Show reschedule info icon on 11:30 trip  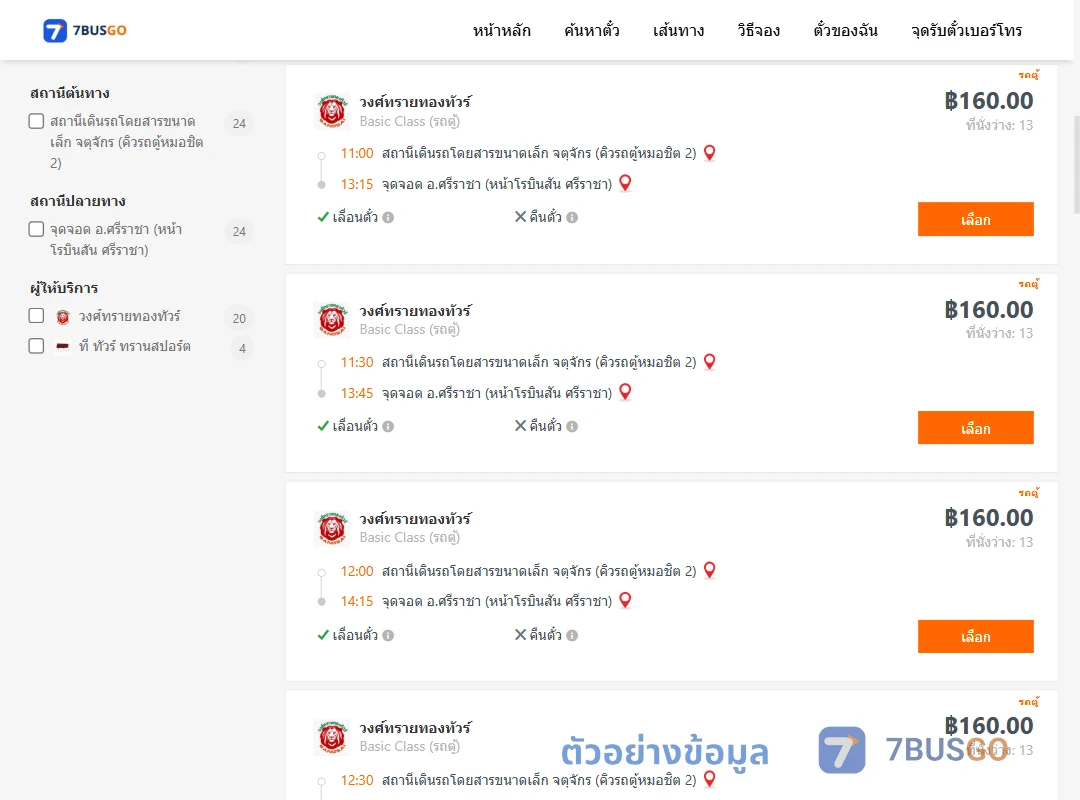point(388,427)
